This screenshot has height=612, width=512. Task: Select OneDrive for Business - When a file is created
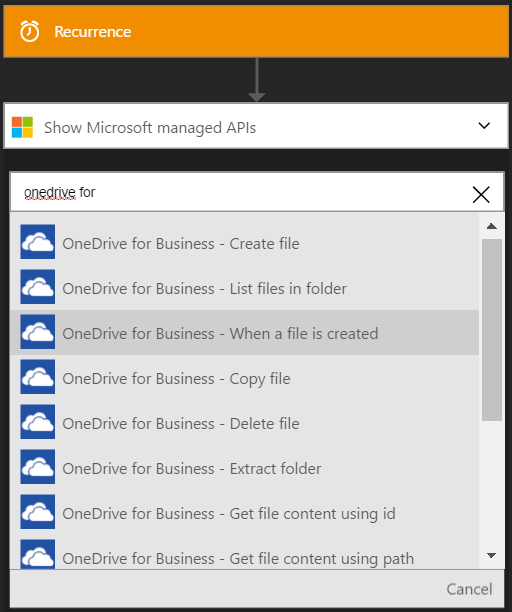[244, 333]
